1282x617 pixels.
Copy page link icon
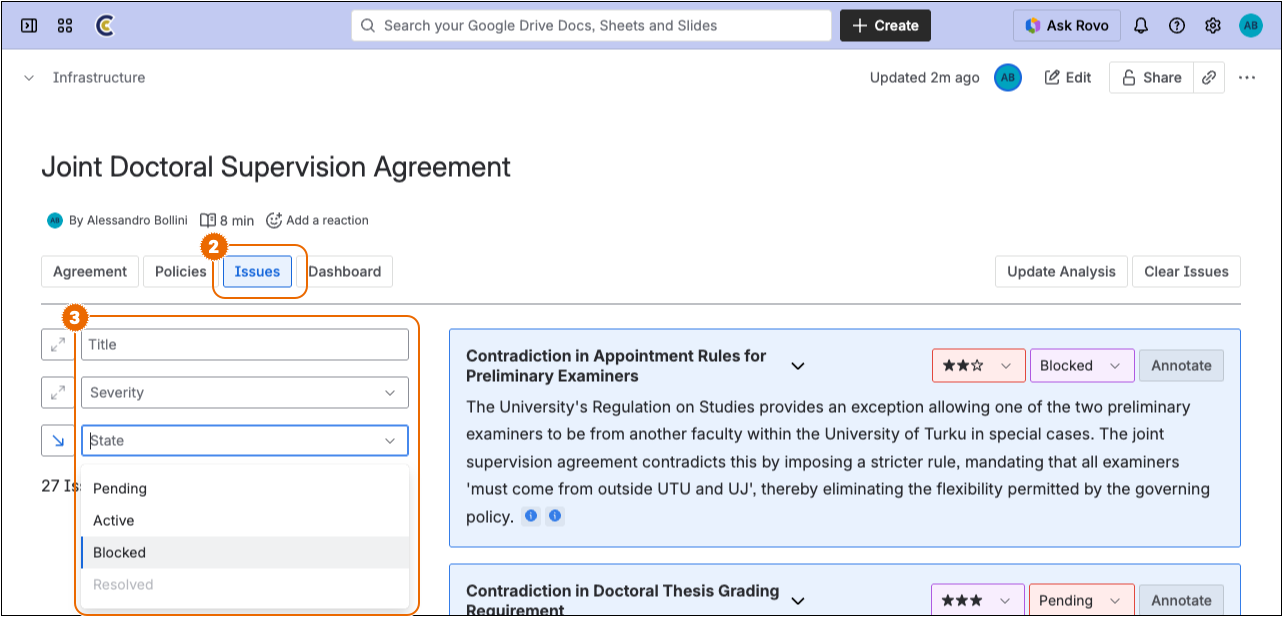click(1209, 78)
